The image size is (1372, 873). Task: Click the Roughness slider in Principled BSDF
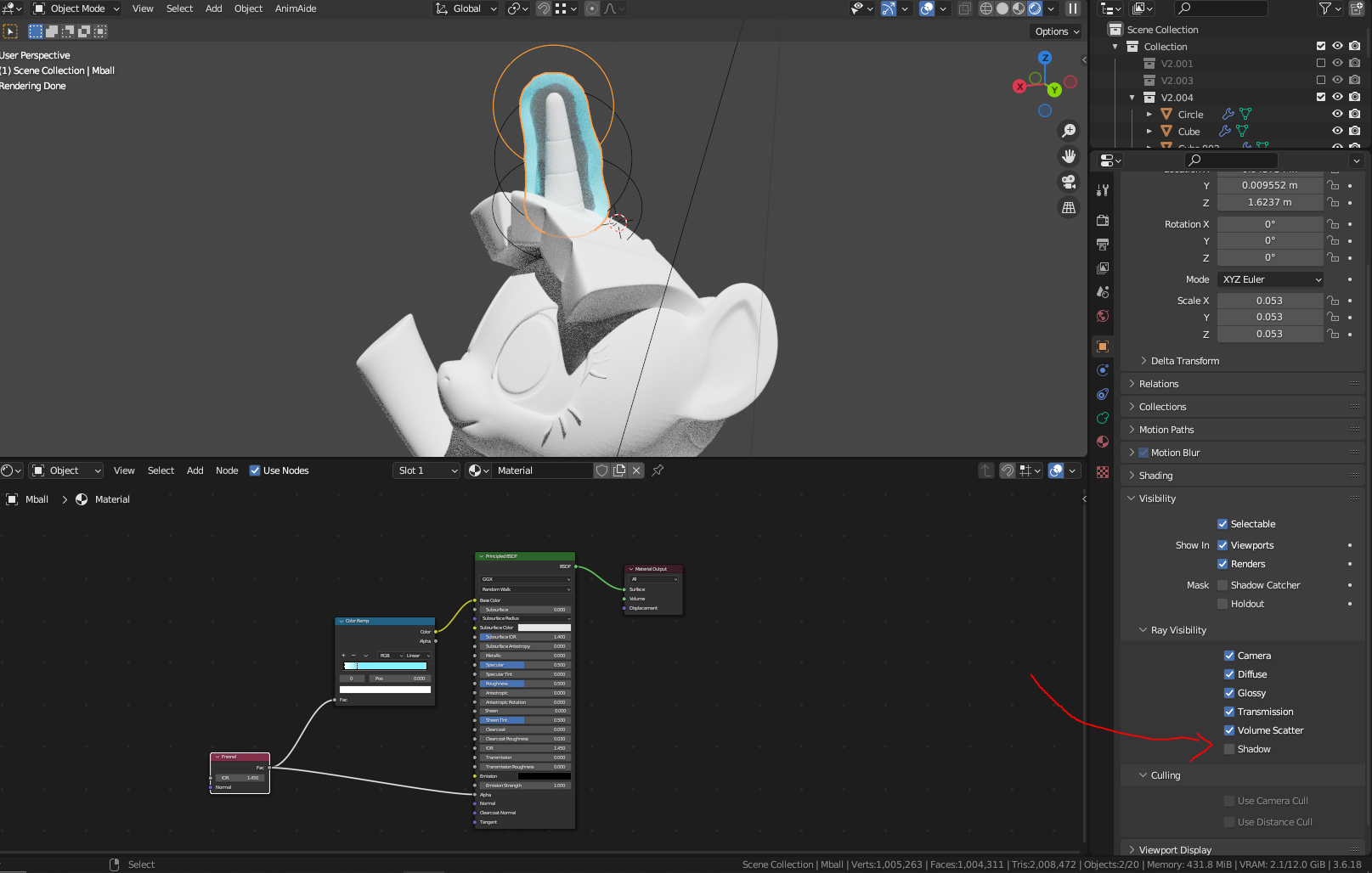pos(524,684)
